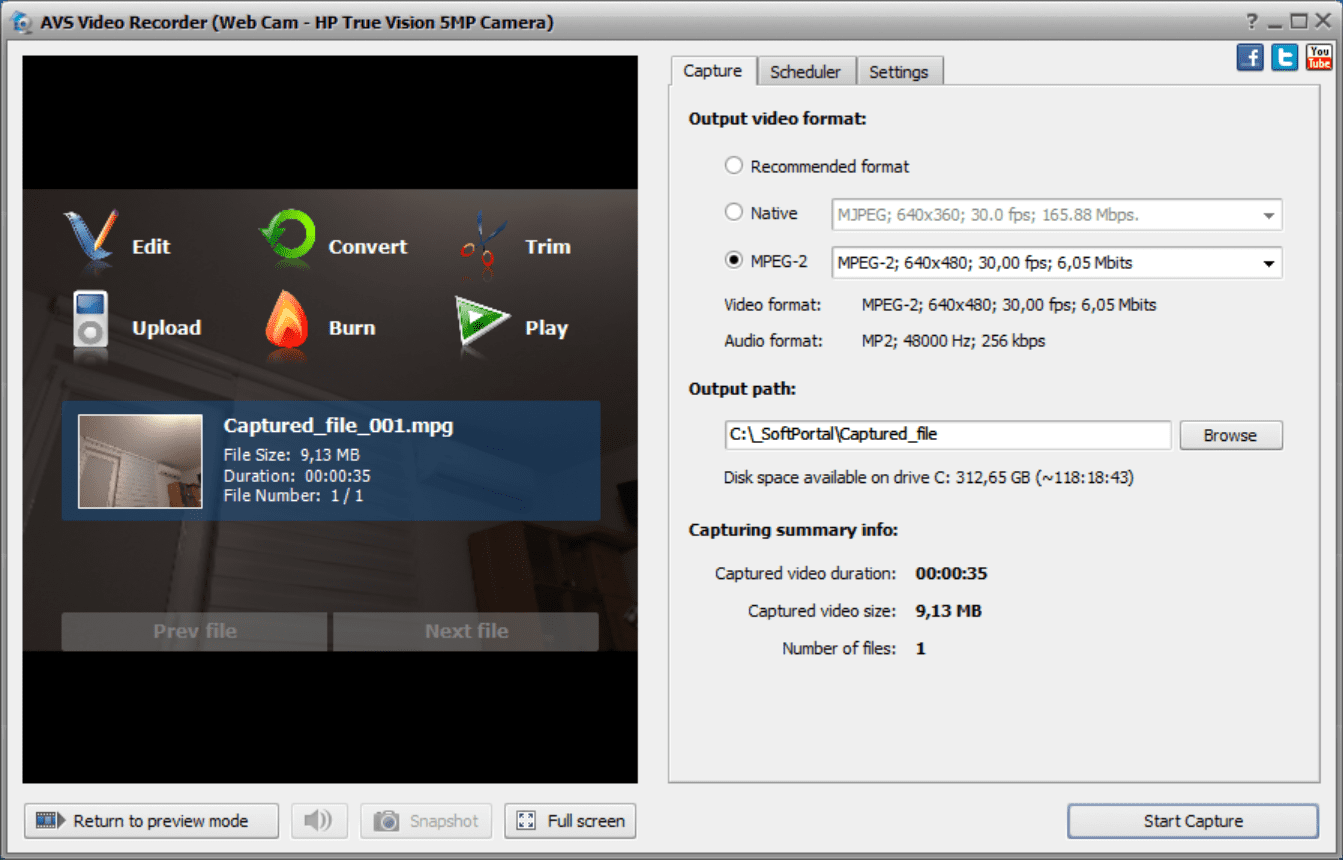The width and height of the screenshot is (1343, 860).
Task: Click the Captured_file_001.mpg file name
Action: click(338, 426)
